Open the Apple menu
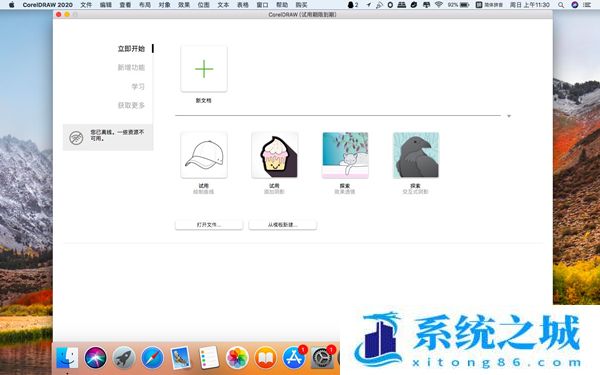Viewport: 600px width, 375px height. (11, 5)
